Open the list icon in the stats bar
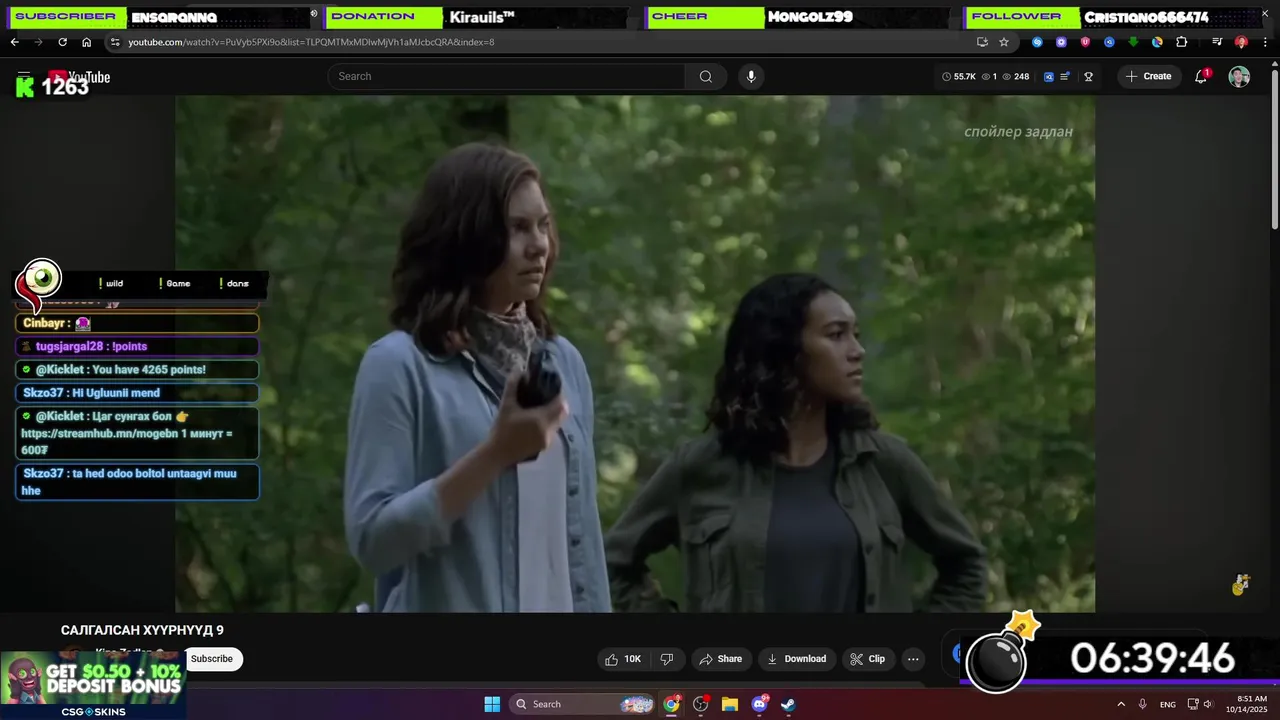This screenshot has width=1280, height=720. point(1066,76)
